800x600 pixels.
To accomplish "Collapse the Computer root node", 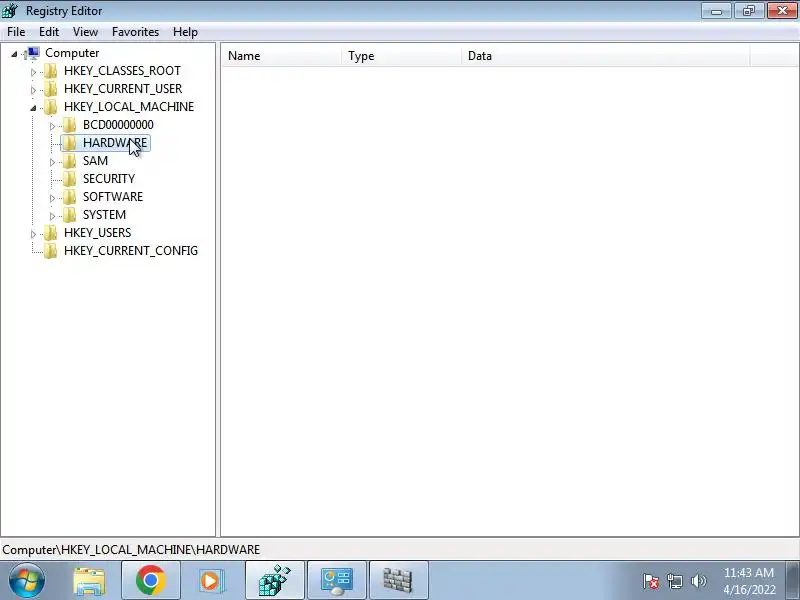I will point(14,54).
